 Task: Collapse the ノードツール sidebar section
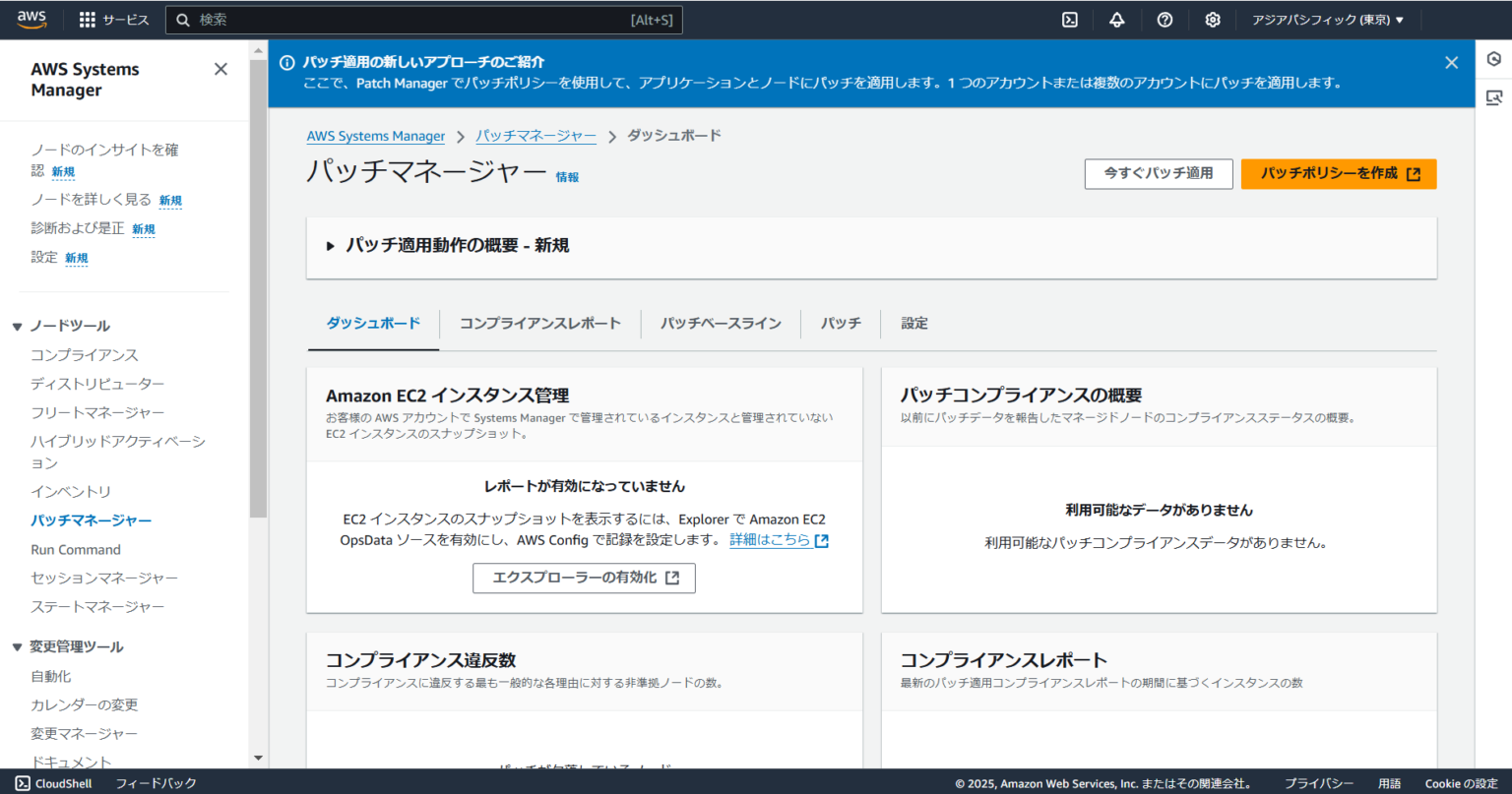(16, 325)
